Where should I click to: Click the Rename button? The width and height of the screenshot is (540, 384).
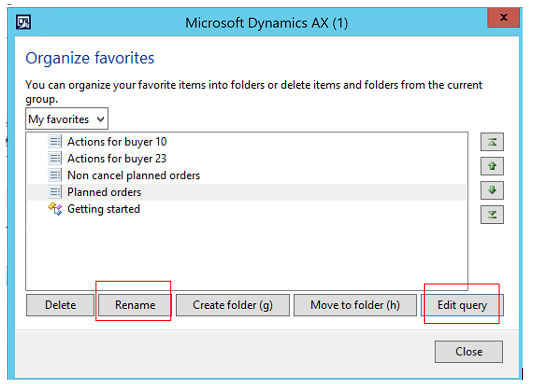(135, 305)
